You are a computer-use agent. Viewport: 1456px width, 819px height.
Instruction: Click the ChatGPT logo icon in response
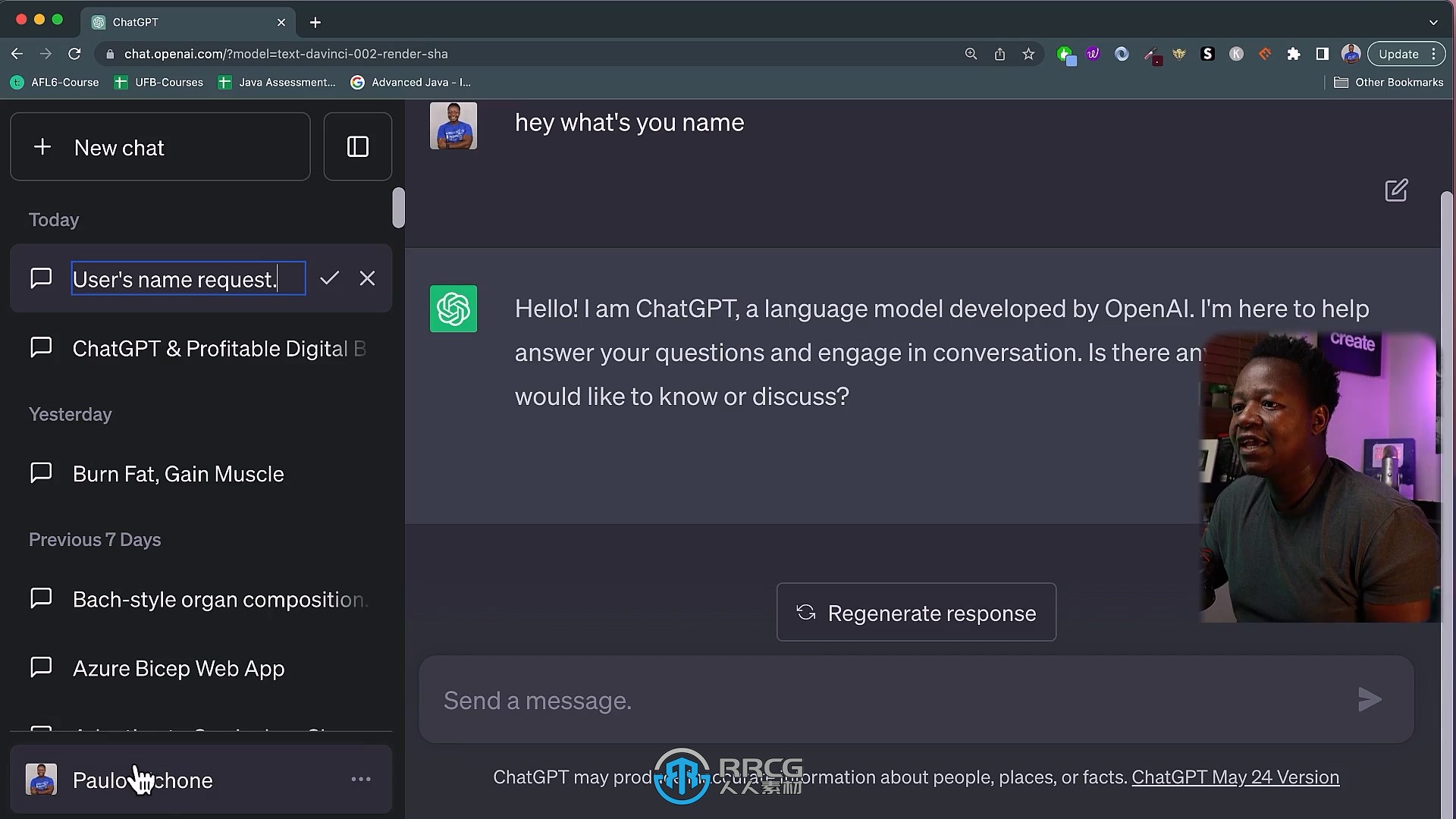[x=452, y=308]
